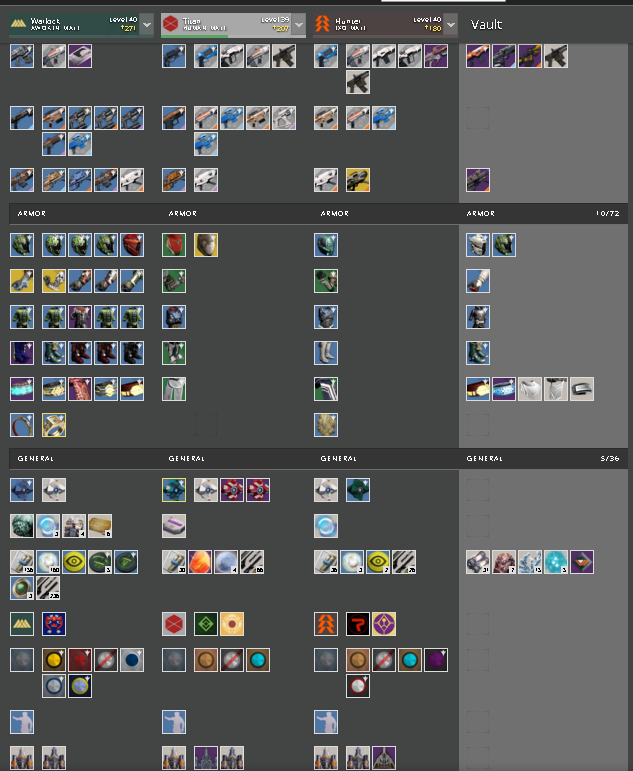Open the Warlock character dropdown arrow
This screenshot has height=771, width=633.
click(147, 25)
